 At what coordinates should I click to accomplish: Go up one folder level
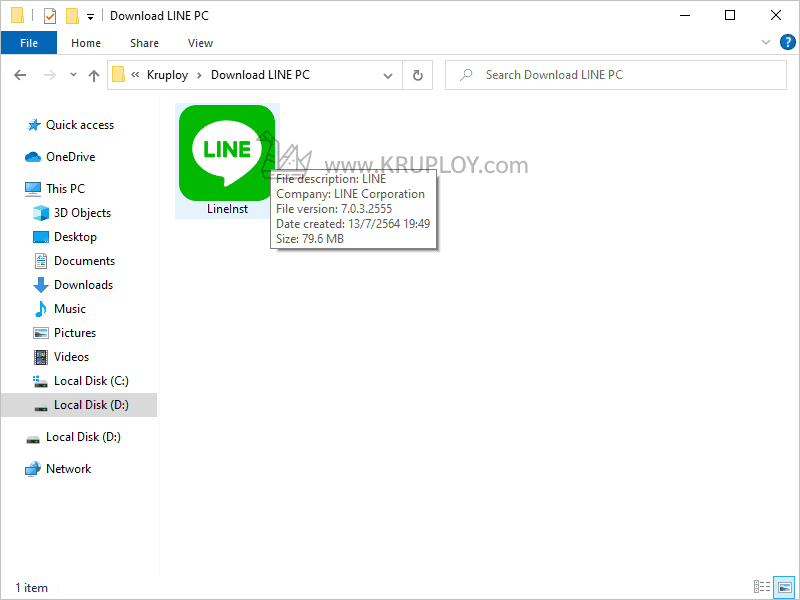(x=94, y=76)
